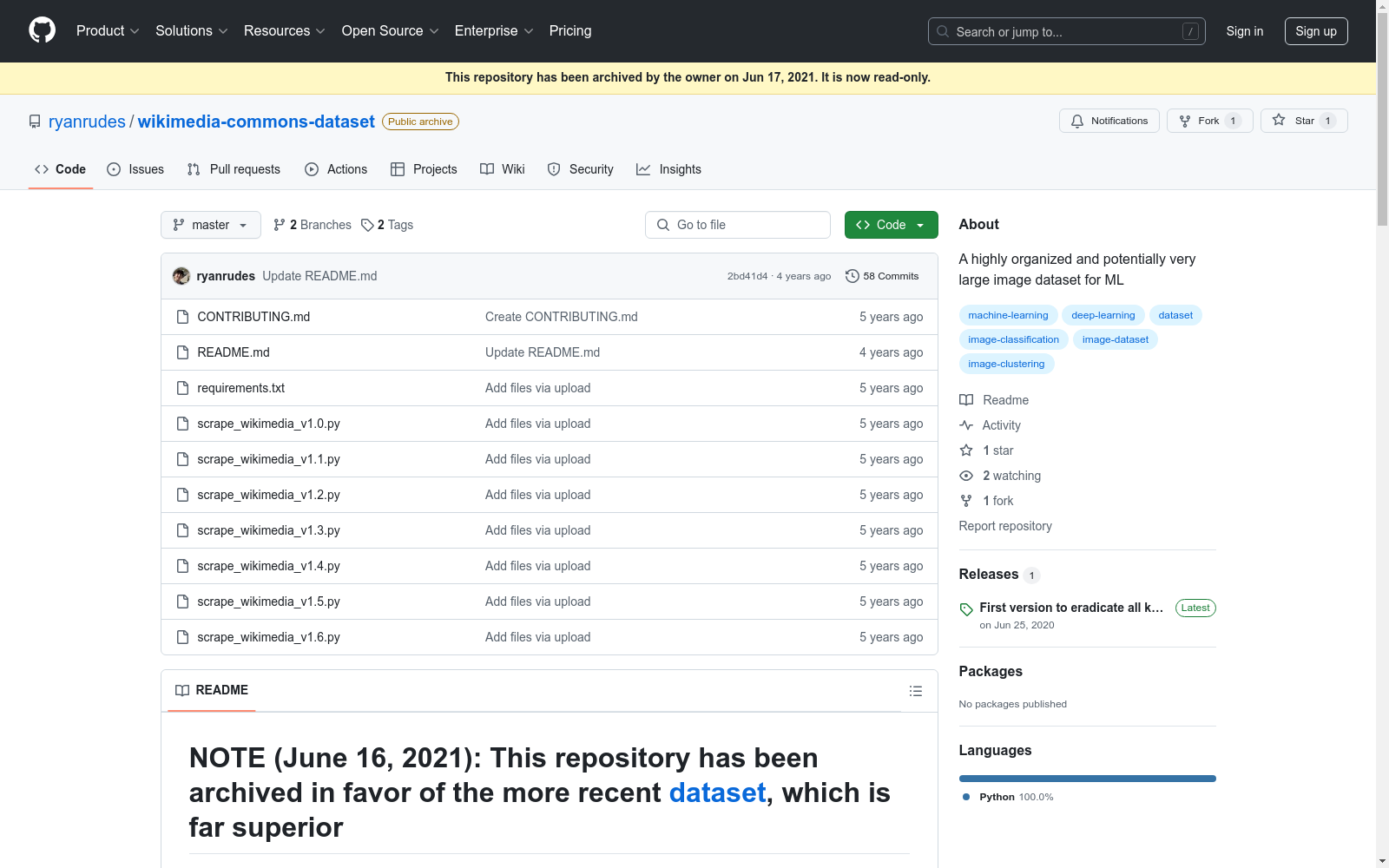Click the file icon beside scrape_wikimedia_v1.3.py

(182, 530)
